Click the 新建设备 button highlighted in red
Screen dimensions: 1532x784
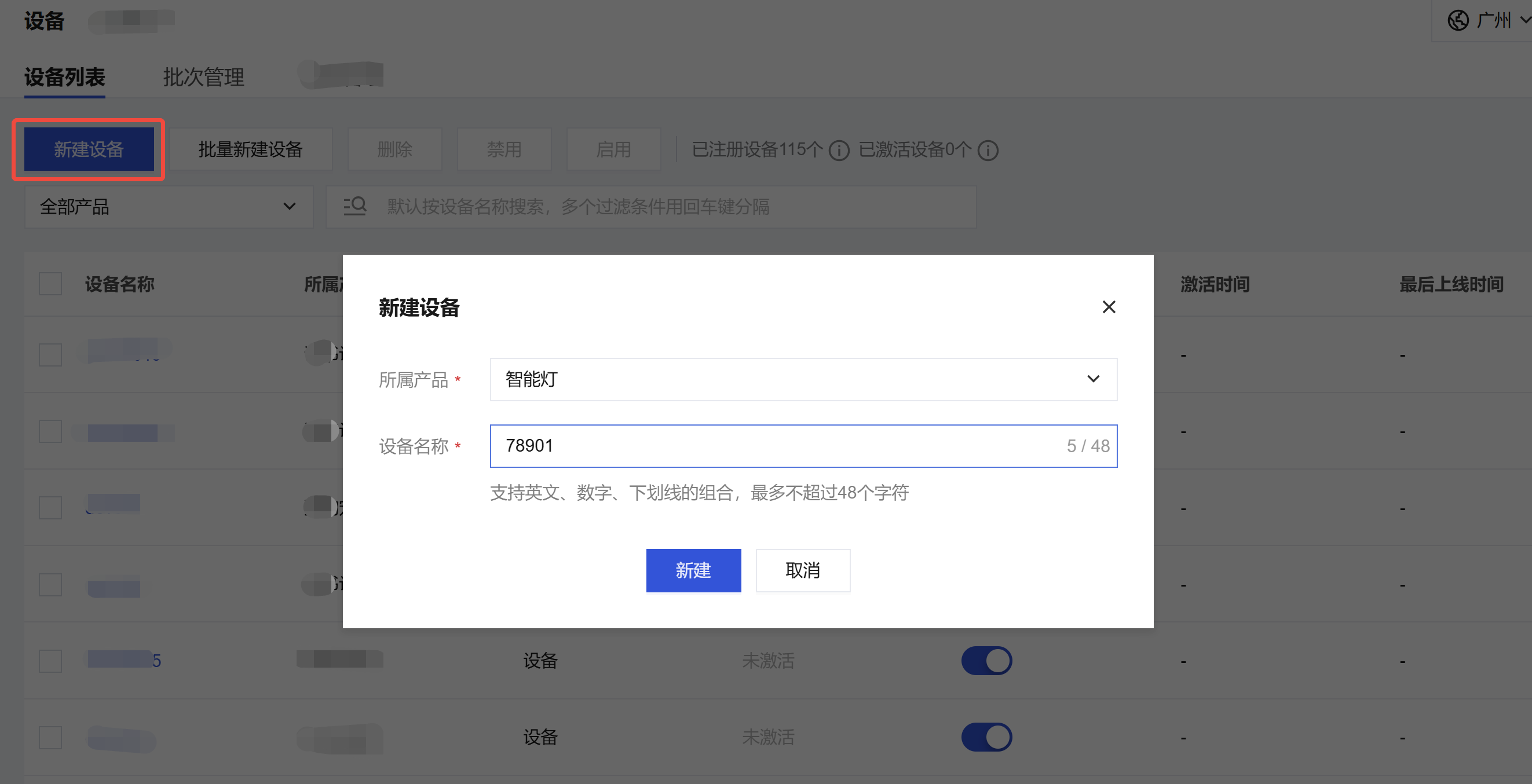point(89,149)
